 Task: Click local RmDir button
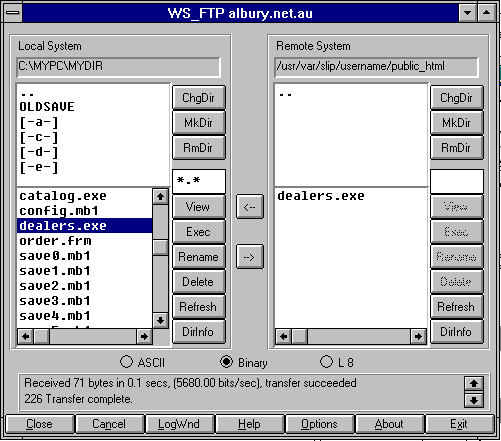pyautogui.click(x=199, y=148)
